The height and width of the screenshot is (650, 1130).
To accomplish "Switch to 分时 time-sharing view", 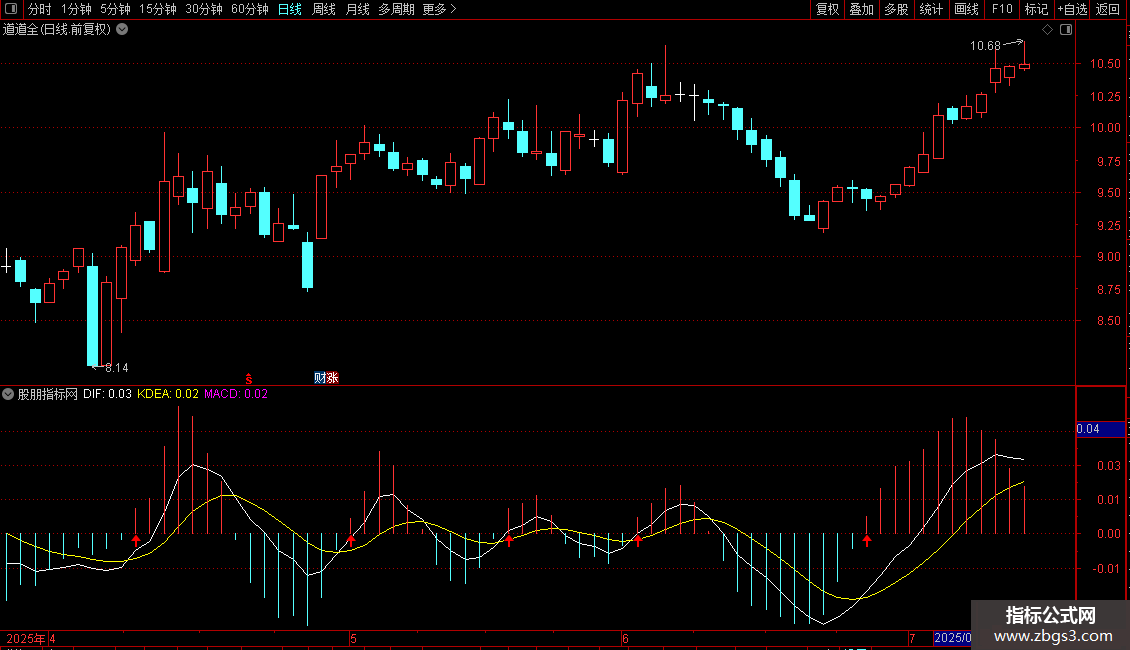I will 39,9.
